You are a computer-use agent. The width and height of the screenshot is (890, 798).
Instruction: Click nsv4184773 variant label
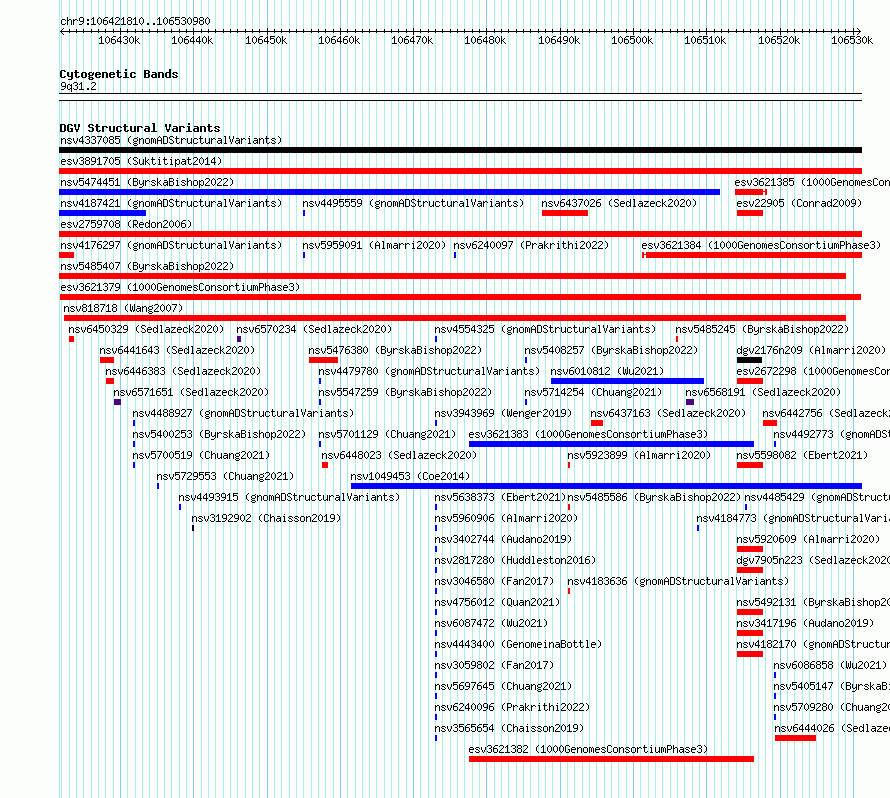point(792,518)
